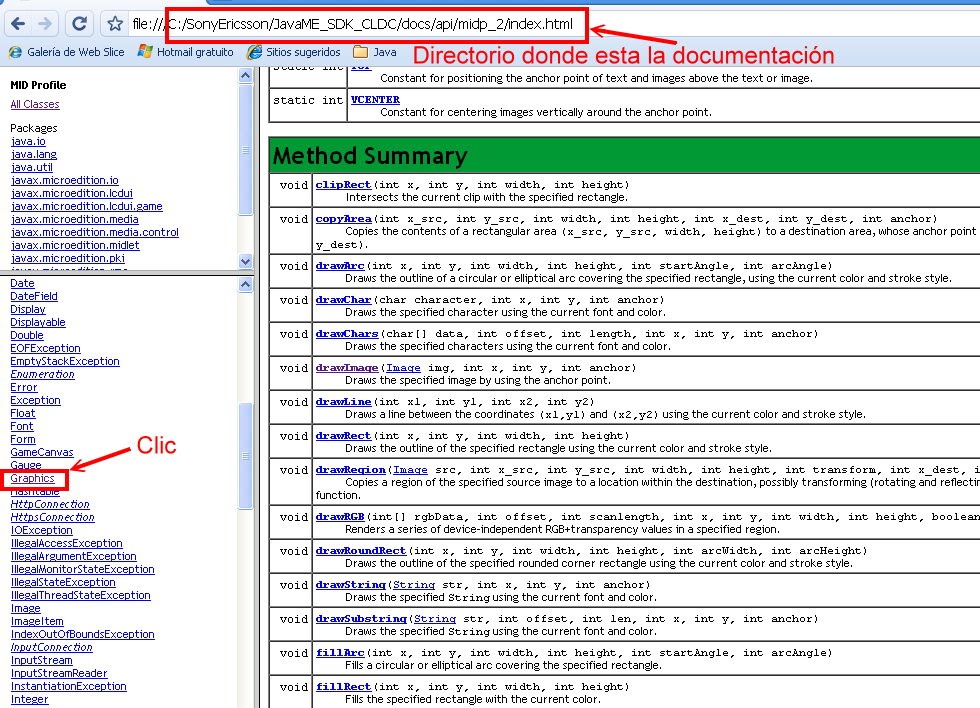The image size is (980, 708).
Task: Click the All Classes link
Action: pos(35,104)
